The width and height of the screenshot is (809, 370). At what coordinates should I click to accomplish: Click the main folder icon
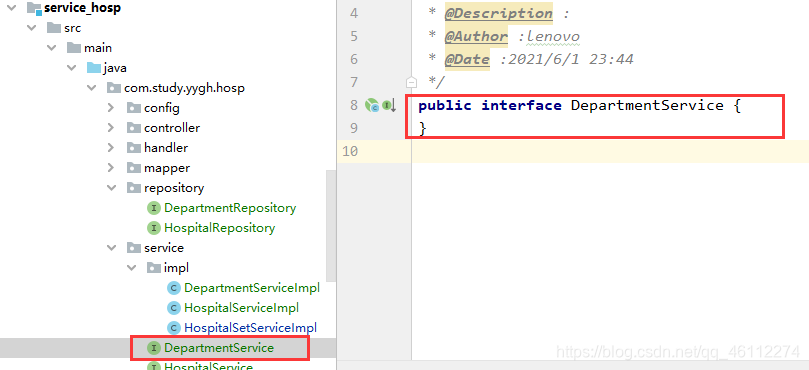pyautogui.click(x=74, y=48)
